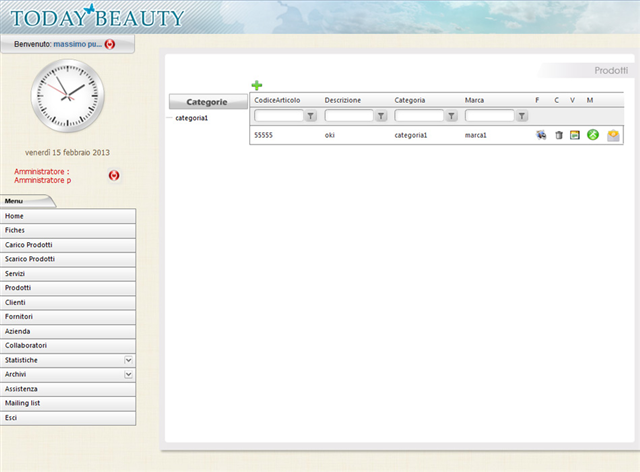The image size is (640, 472).
Task: Click the categoria1 cell in product row
Action: pyautogui.click(x=411, y=135)
